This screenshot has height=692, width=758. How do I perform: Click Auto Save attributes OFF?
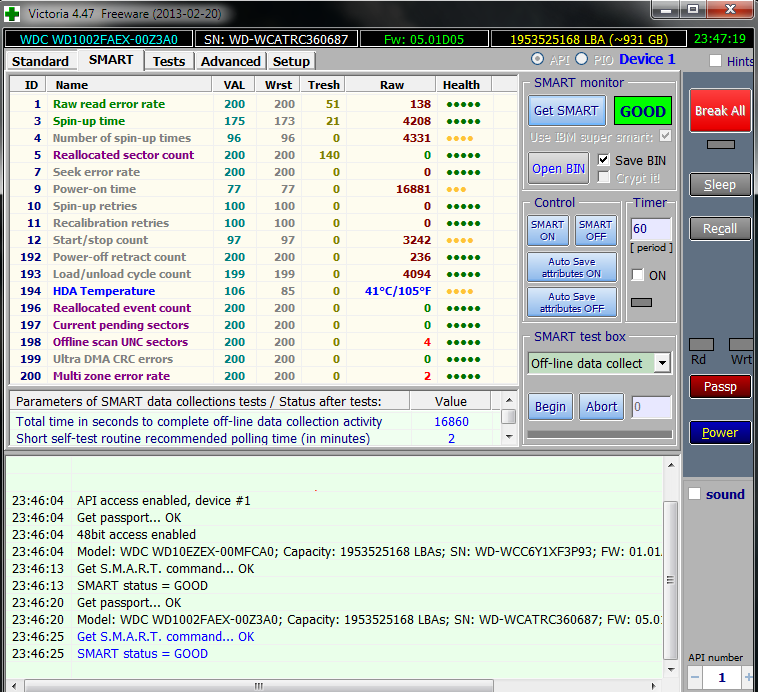(x=572, y=302)
